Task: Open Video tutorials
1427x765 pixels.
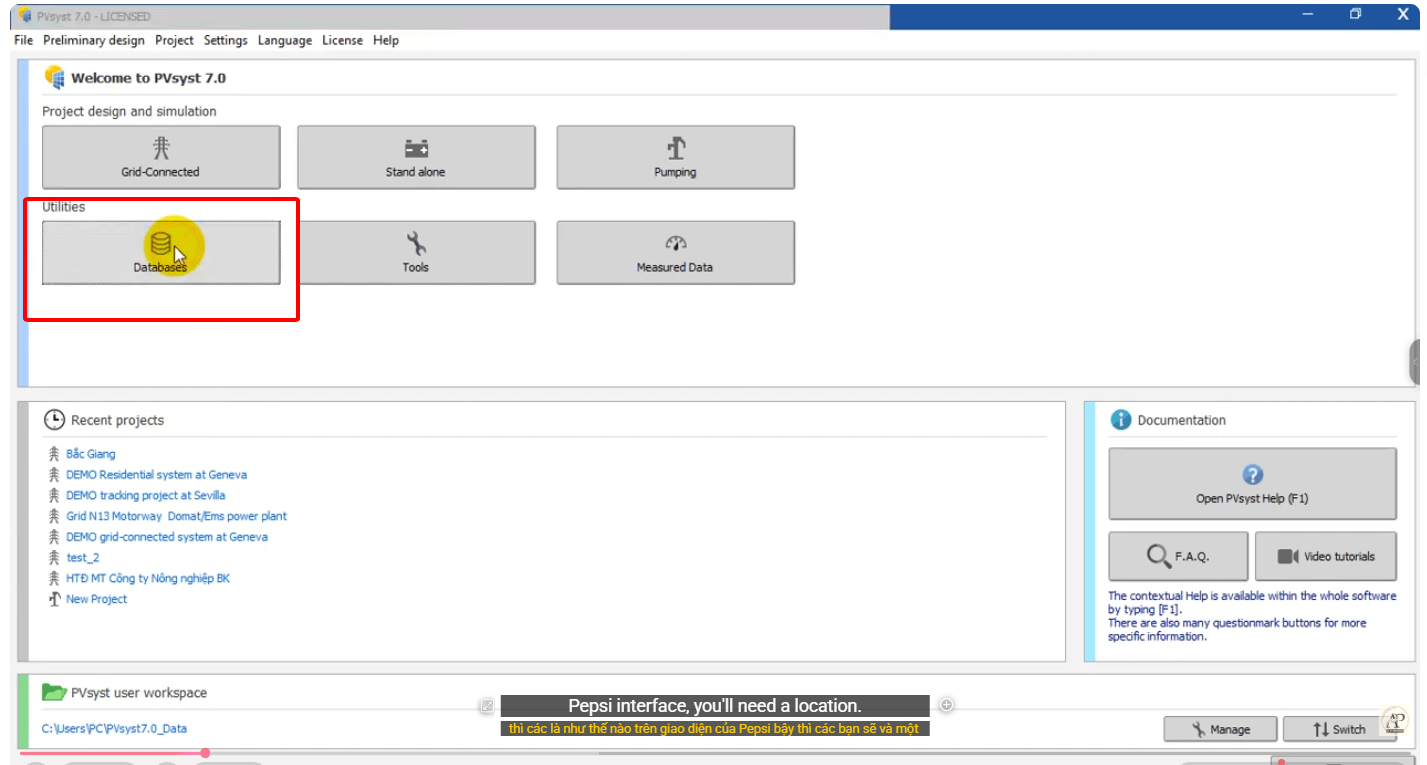Action: [1325, 556]
